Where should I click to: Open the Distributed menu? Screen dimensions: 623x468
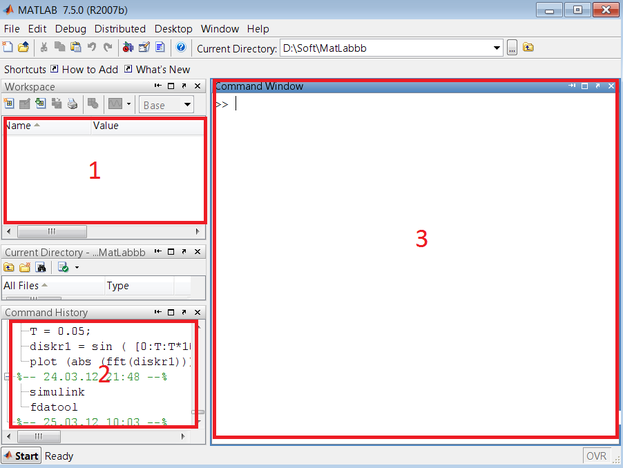pyautogui.click(x=120, y=29)
